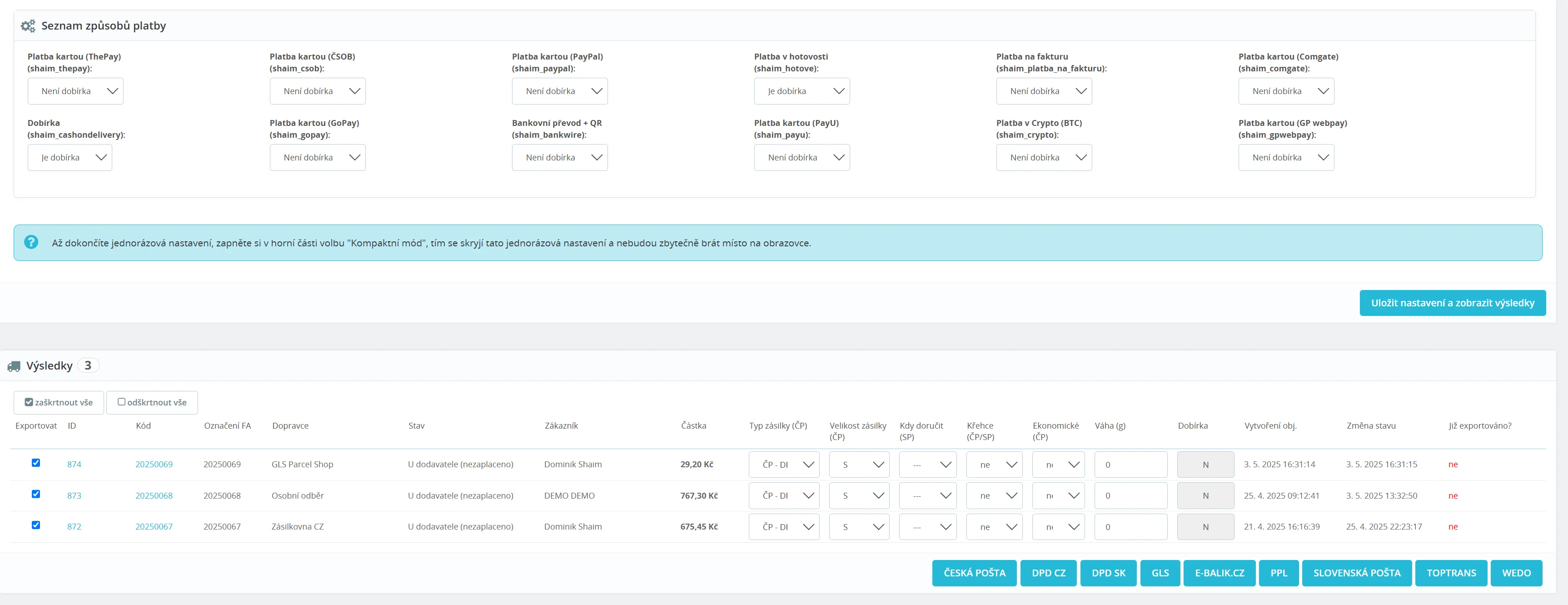The image size is (1568, 605).
Task: Open Křehce dropdown for order 873
Action: point(993,495)
